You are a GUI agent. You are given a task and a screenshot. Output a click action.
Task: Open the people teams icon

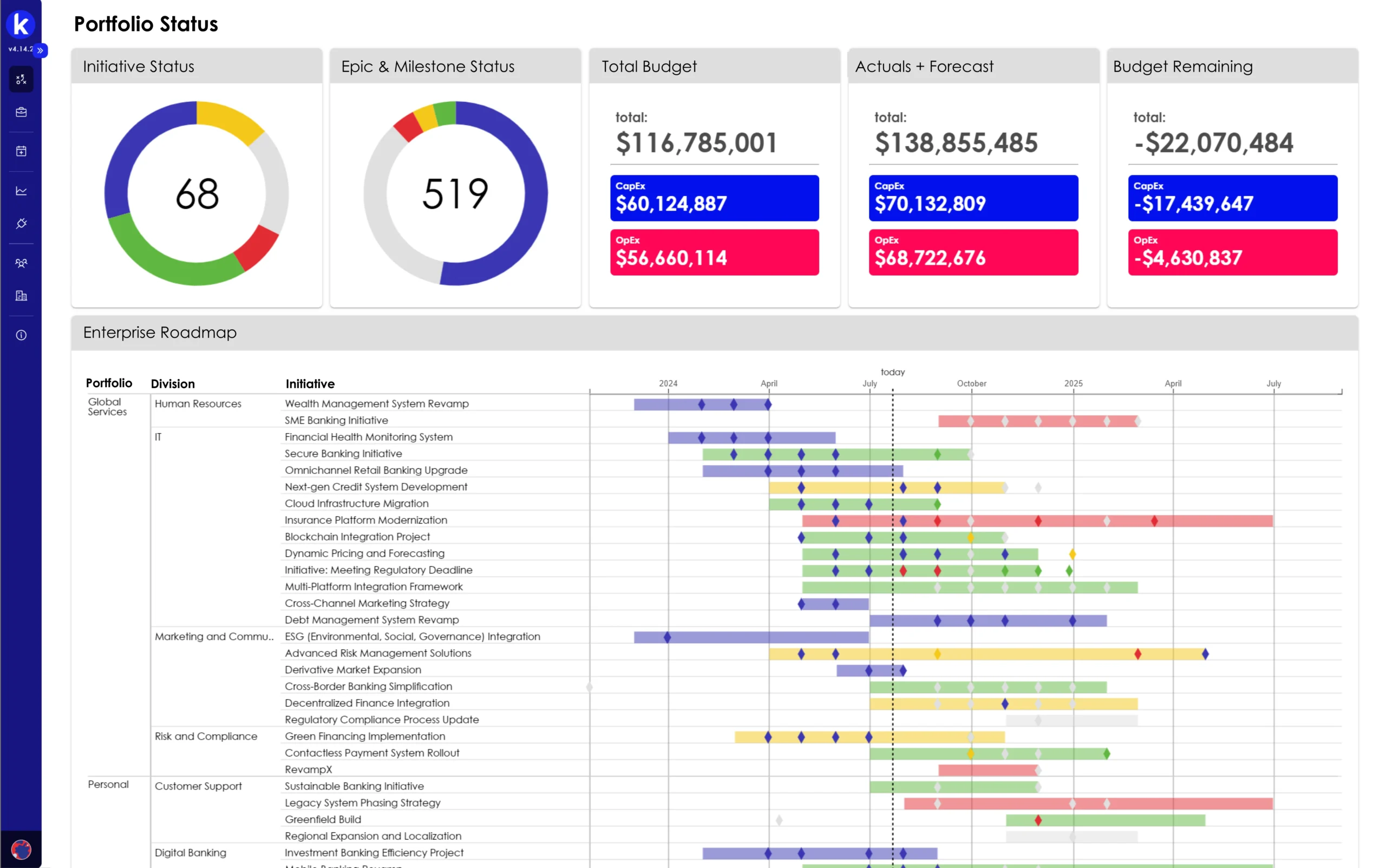click(x=21, y=263)
